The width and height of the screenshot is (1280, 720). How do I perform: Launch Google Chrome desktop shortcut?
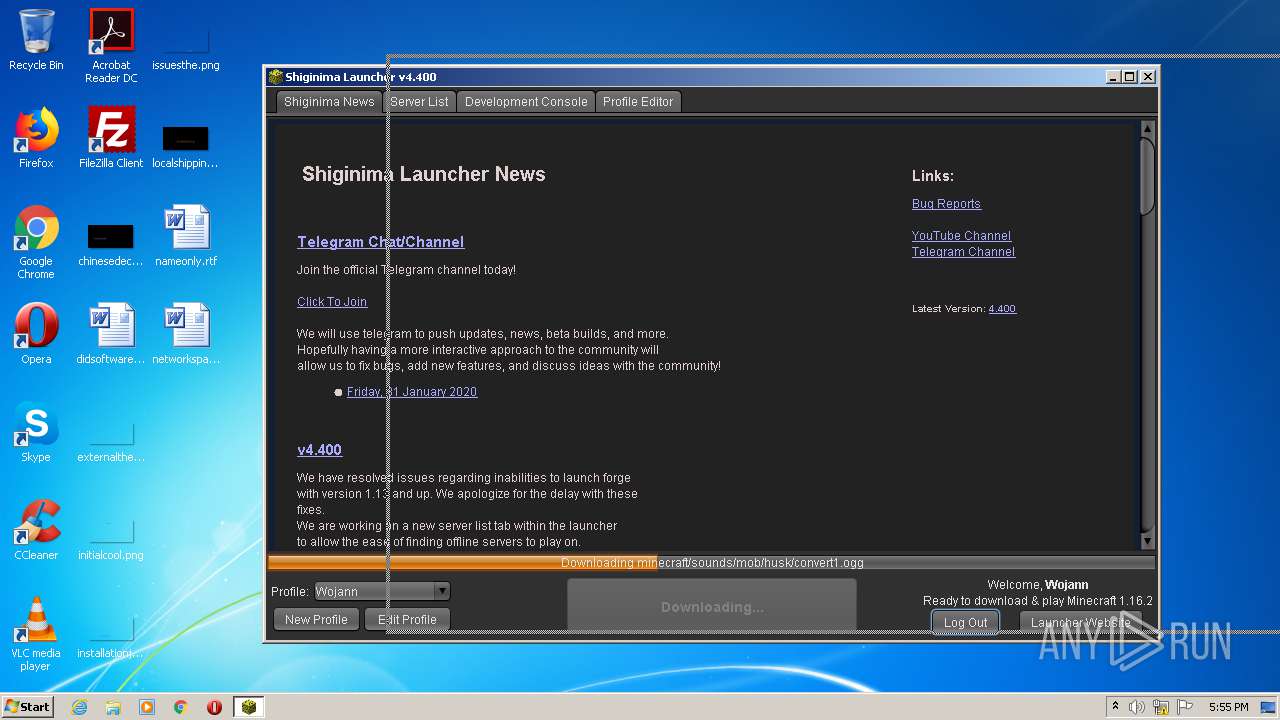pyautogui.click(x=36, y=242)
